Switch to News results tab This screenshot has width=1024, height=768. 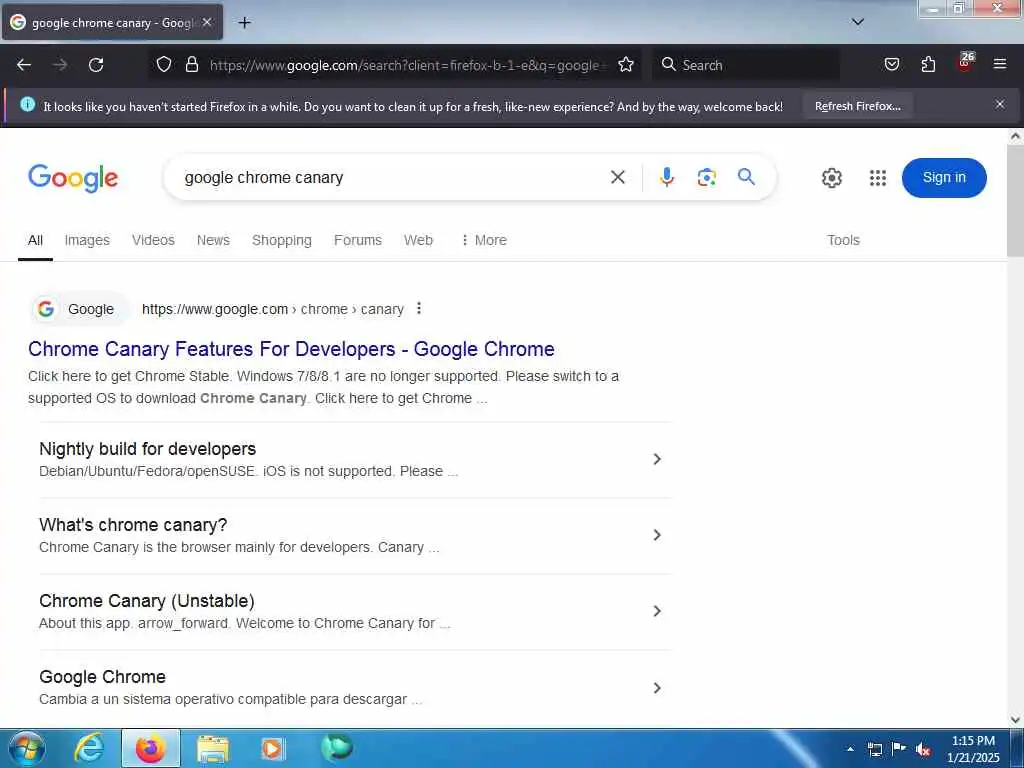(x=213, y=240)
